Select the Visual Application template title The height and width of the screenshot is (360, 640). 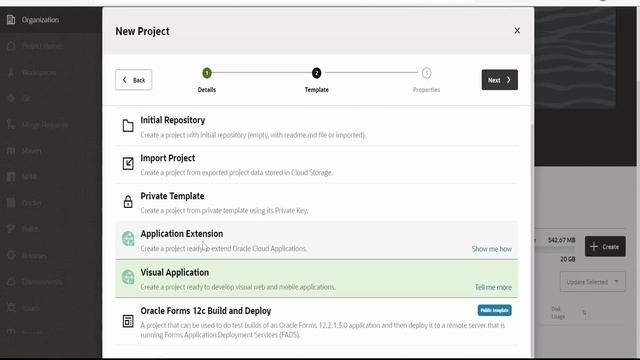click(x=175, y=272)
